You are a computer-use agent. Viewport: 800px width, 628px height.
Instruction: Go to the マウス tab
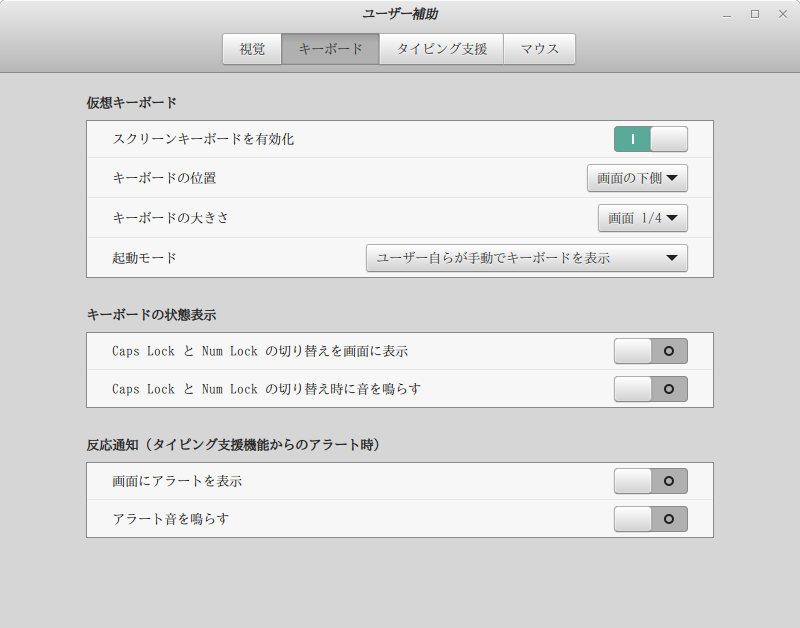pos(539,49)
